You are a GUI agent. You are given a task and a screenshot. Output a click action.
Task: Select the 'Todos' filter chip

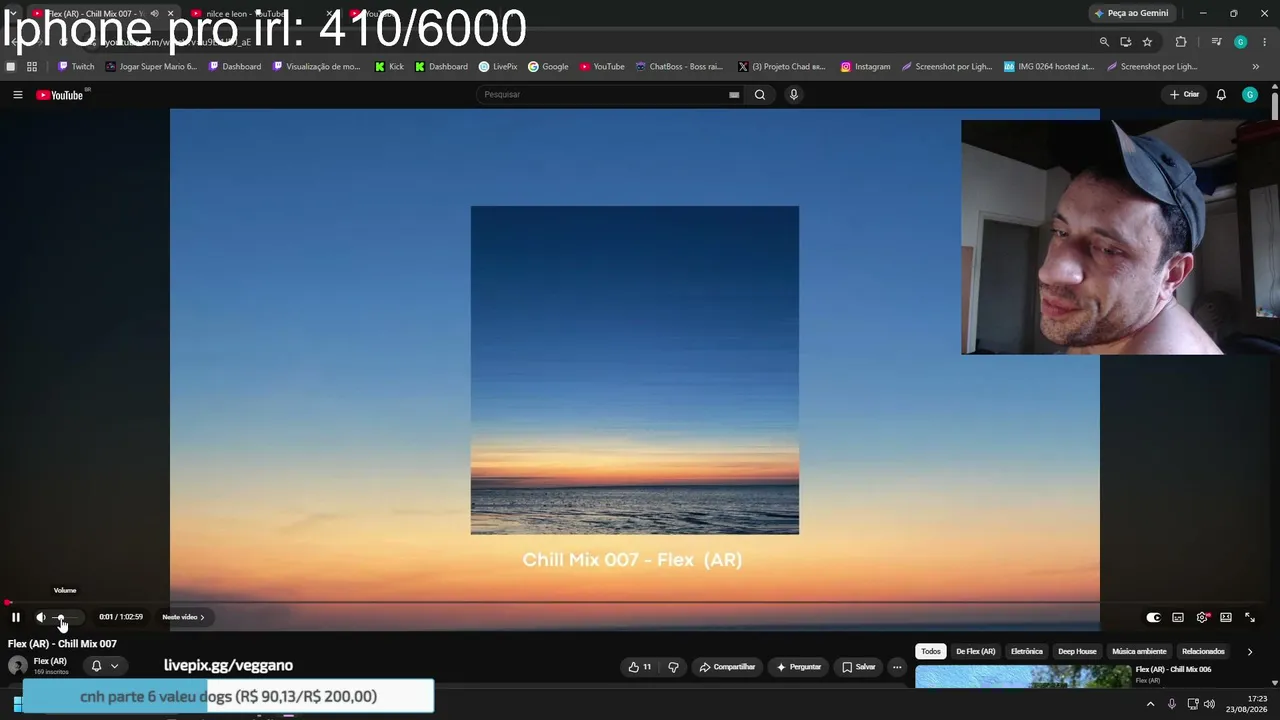(x=931, y=651)
